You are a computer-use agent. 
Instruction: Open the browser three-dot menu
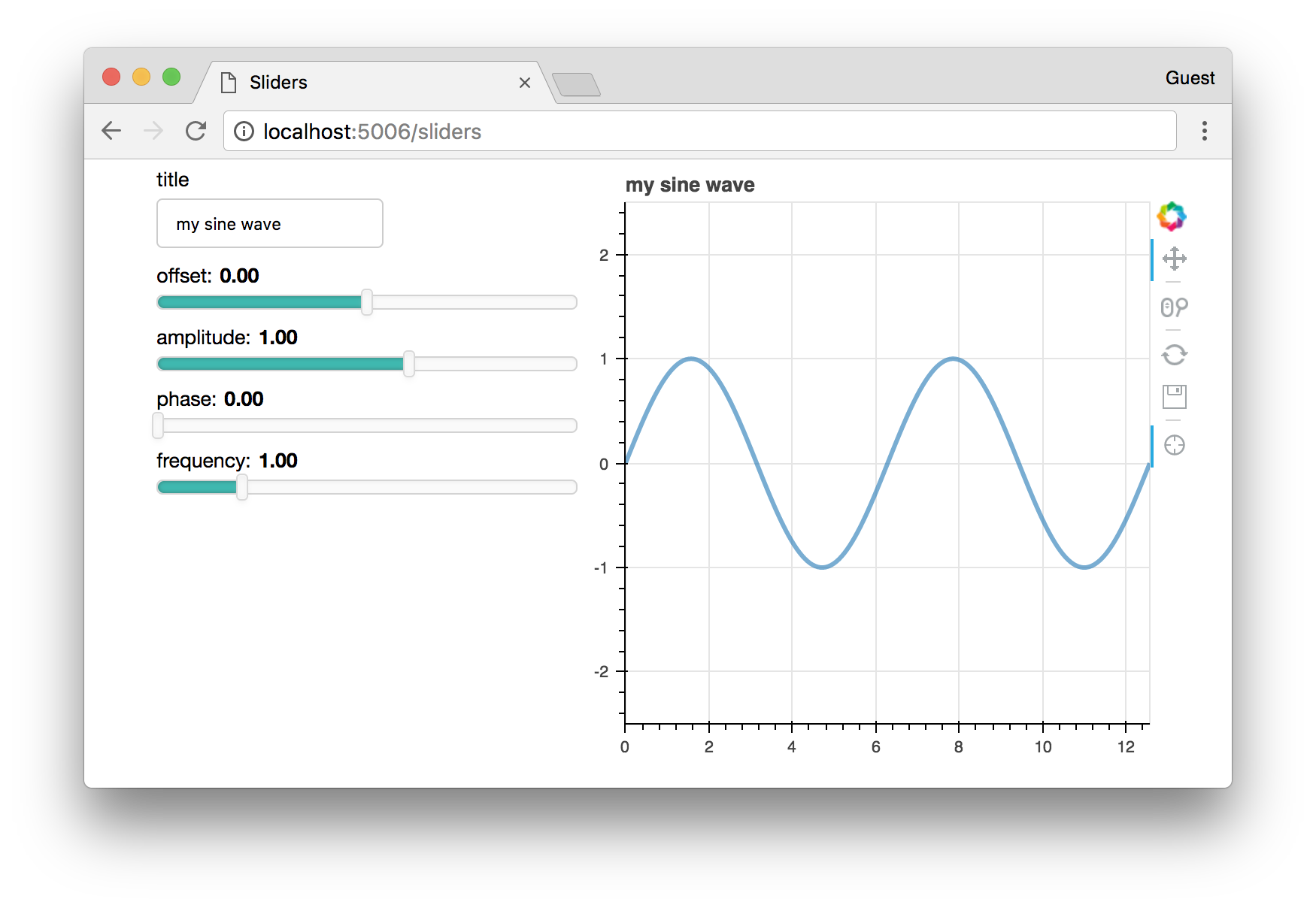[1204, 131]
